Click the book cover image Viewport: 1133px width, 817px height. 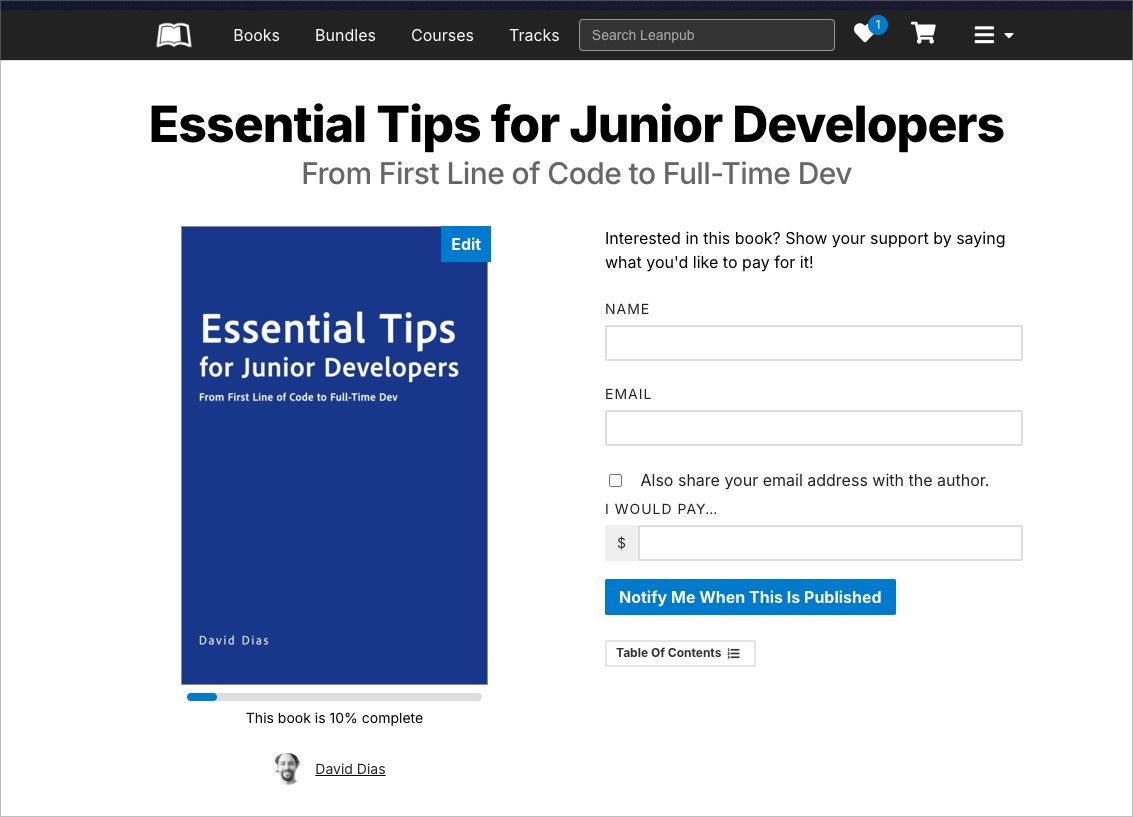coord(334,455)
